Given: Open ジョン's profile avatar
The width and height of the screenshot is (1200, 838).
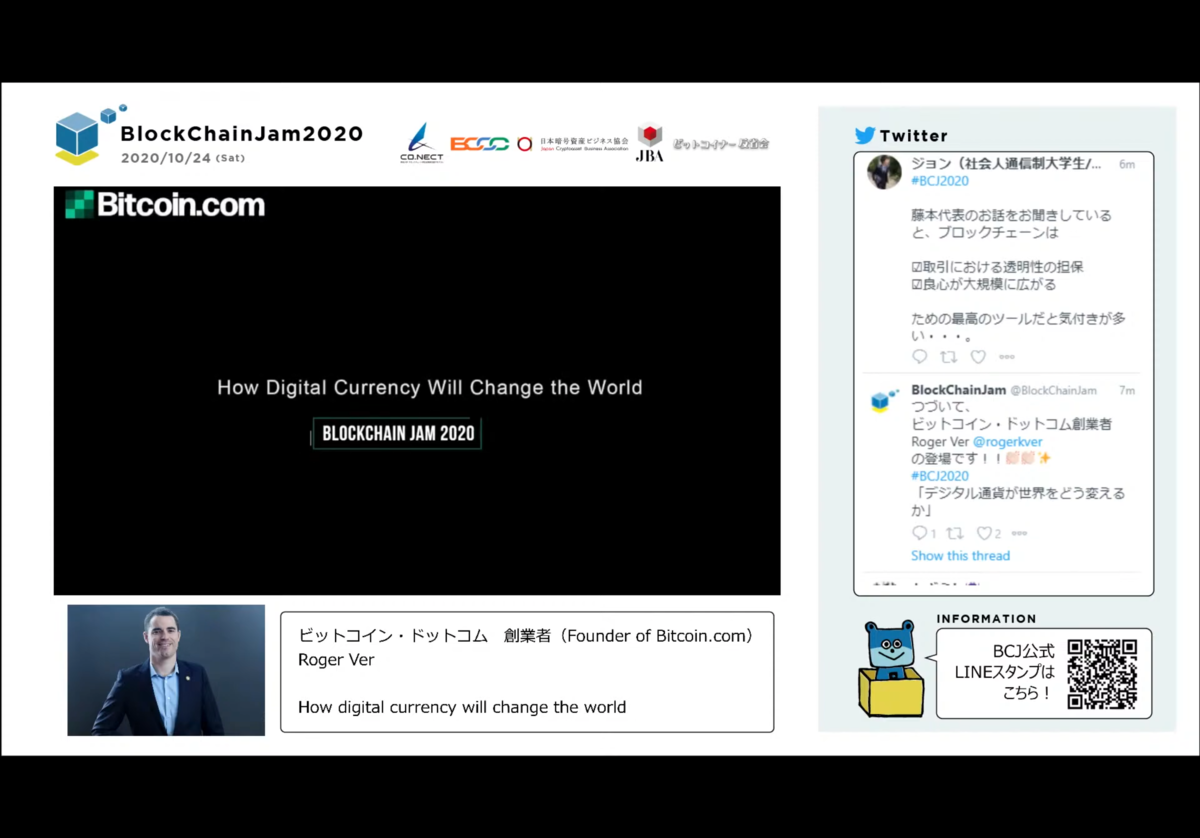Looking at the screenshot, I should [884, 172].
